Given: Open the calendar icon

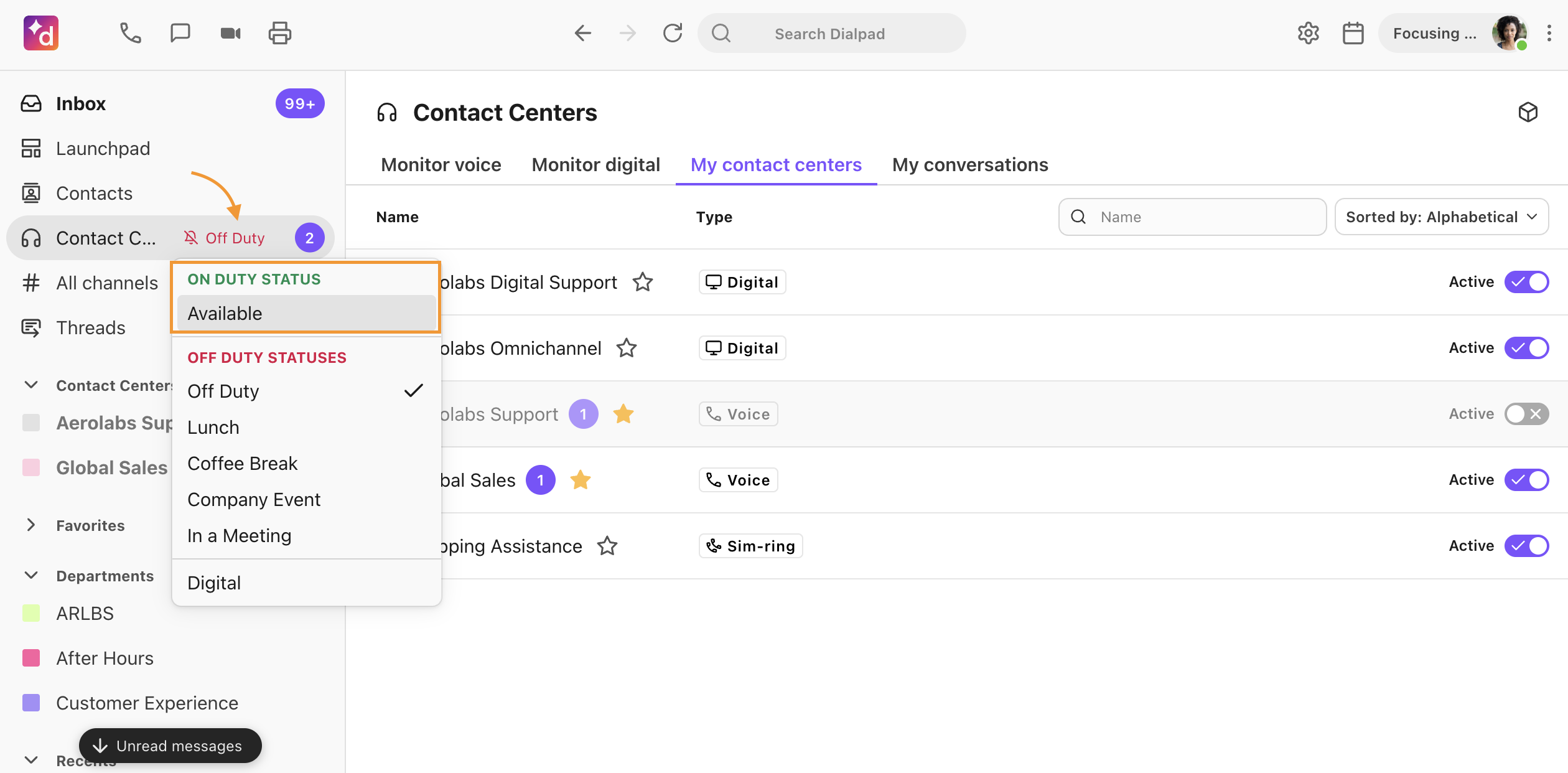Looking at the screenshot, I should (1353, 33).
